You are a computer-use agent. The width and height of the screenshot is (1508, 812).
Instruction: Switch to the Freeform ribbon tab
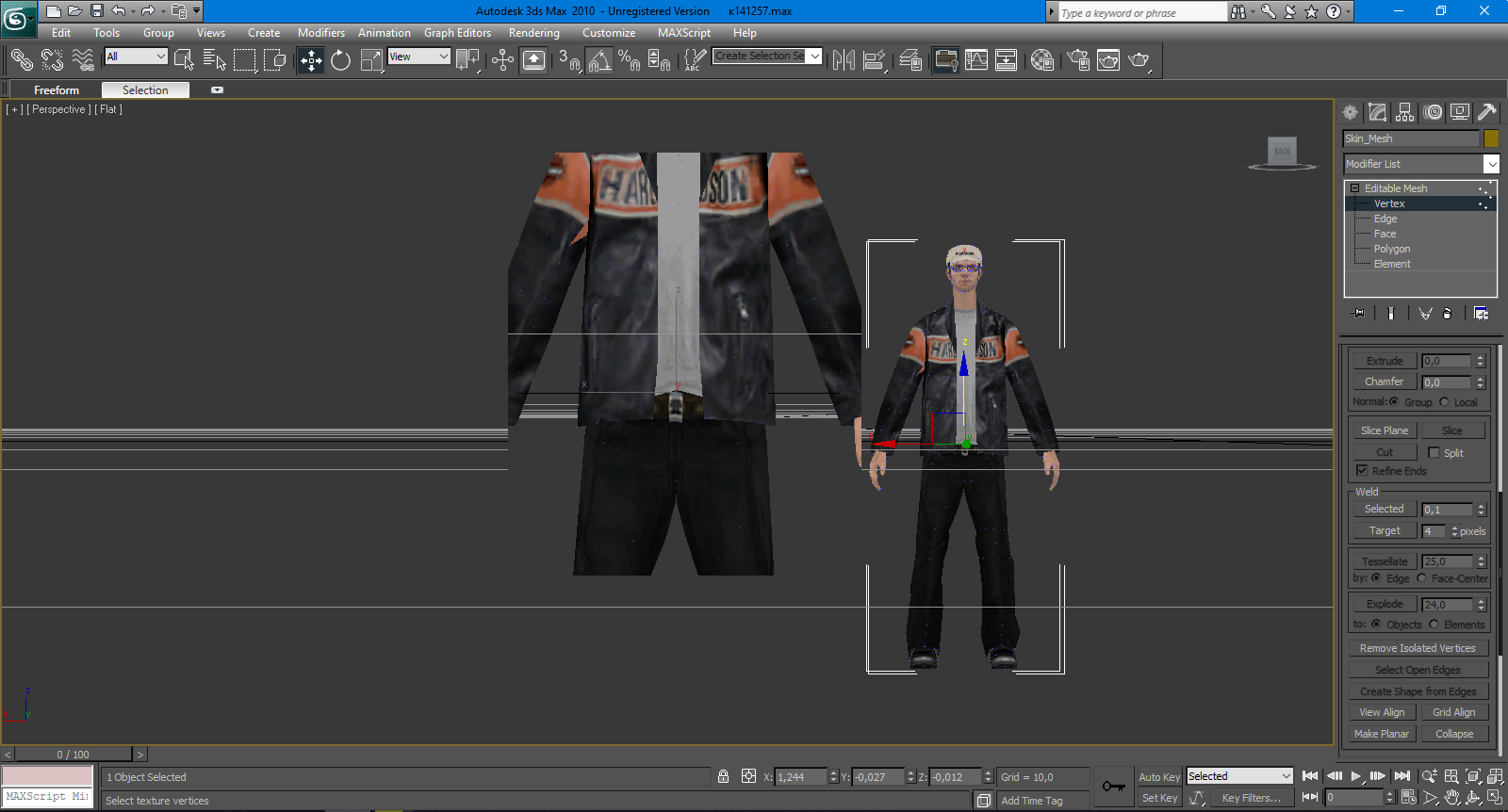(57, 90)
